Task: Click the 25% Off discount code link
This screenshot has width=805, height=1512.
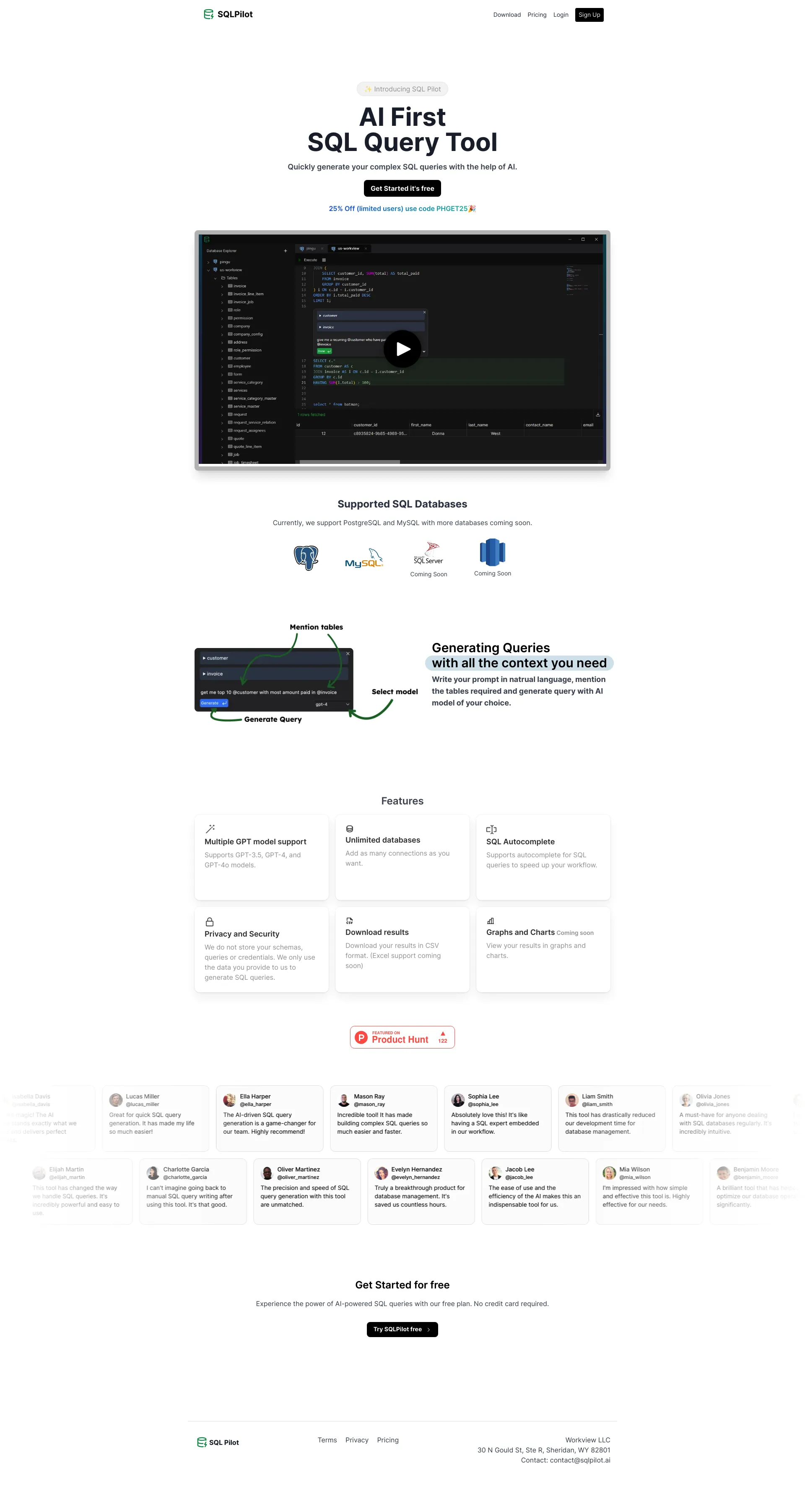Action: point(402,208)
